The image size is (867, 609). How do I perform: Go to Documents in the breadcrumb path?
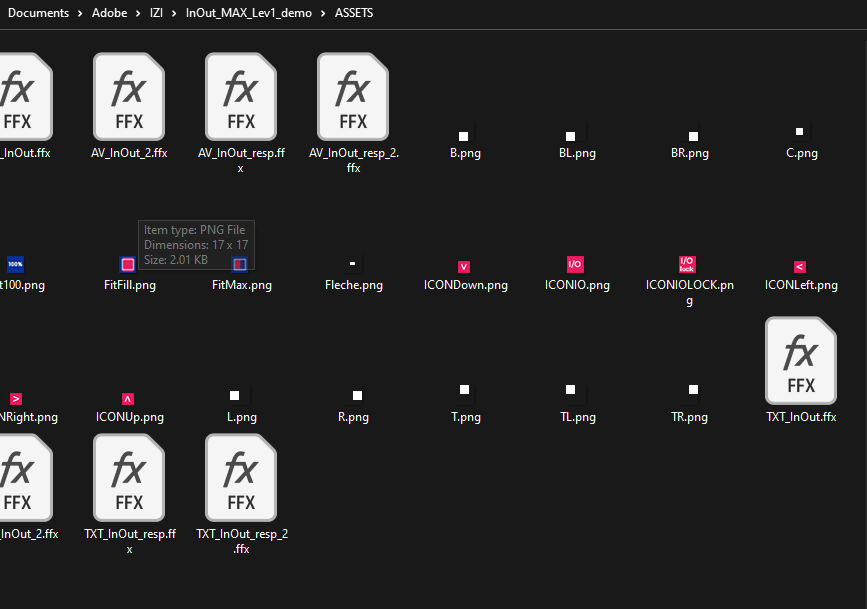point(38,13)
